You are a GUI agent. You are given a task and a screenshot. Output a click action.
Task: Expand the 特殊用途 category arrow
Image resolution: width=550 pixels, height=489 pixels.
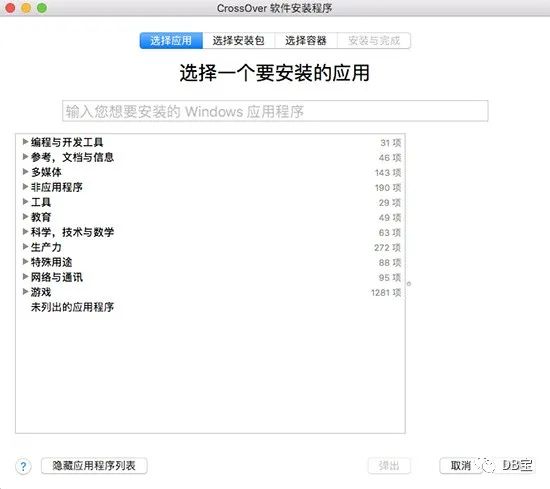pyautogui.click(x=25, y=262)
